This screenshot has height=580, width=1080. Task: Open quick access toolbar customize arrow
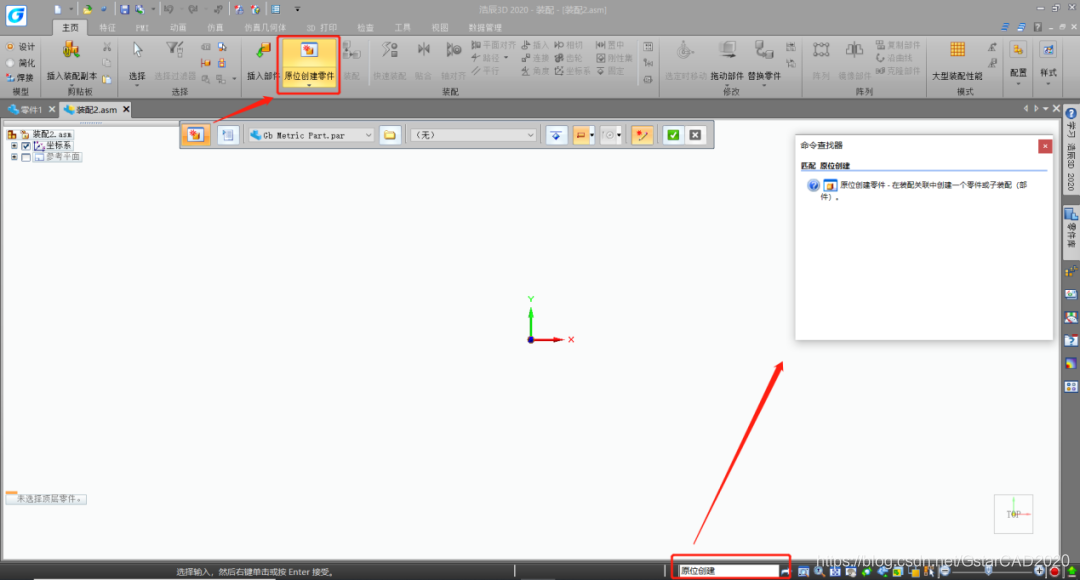(x=298, y=10)
